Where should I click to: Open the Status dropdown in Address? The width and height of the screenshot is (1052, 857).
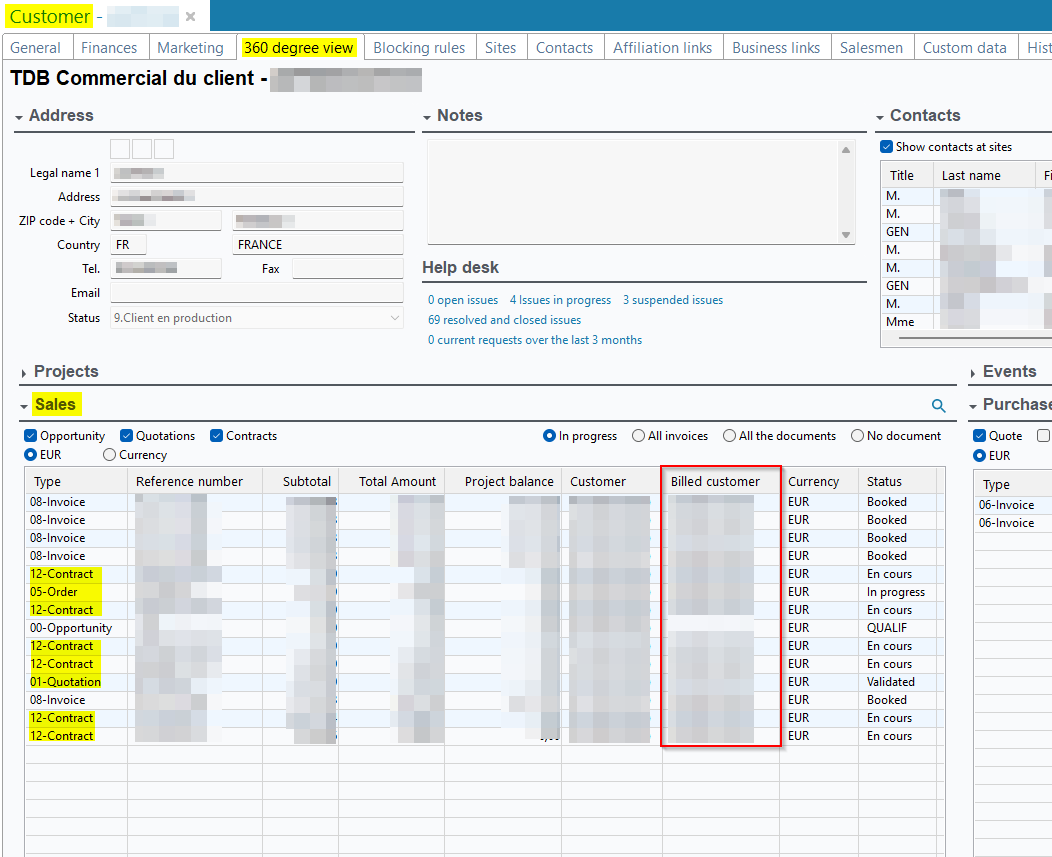[x=394, y=318]
